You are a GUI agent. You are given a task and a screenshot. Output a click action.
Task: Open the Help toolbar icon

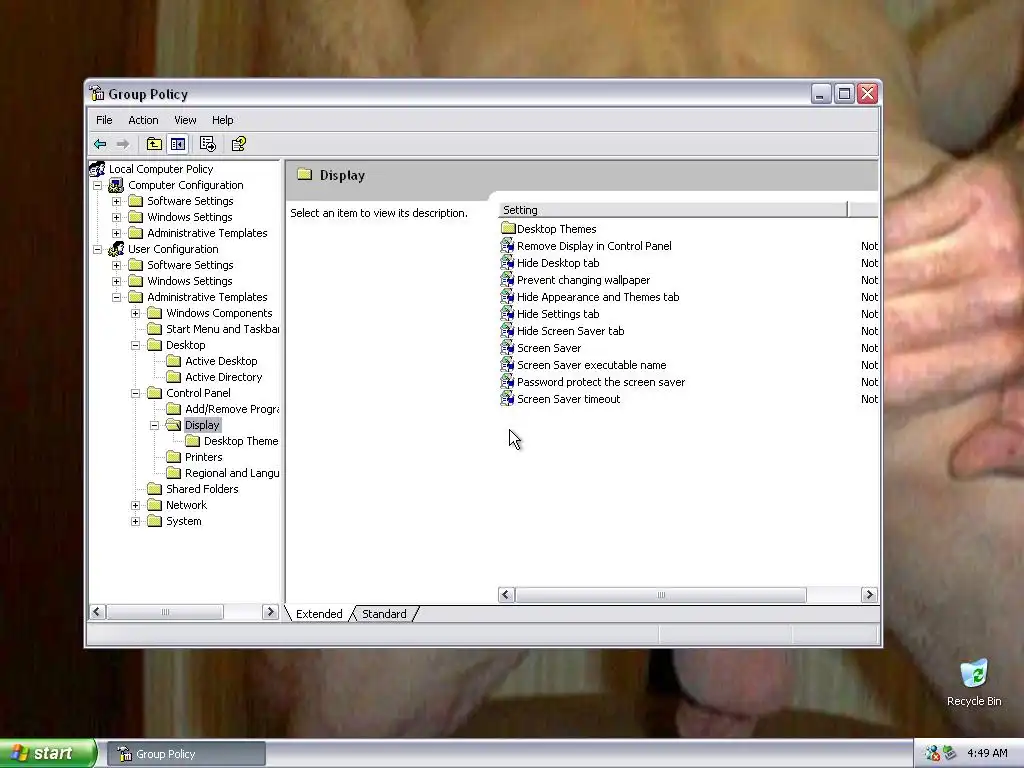click(239, 144)
